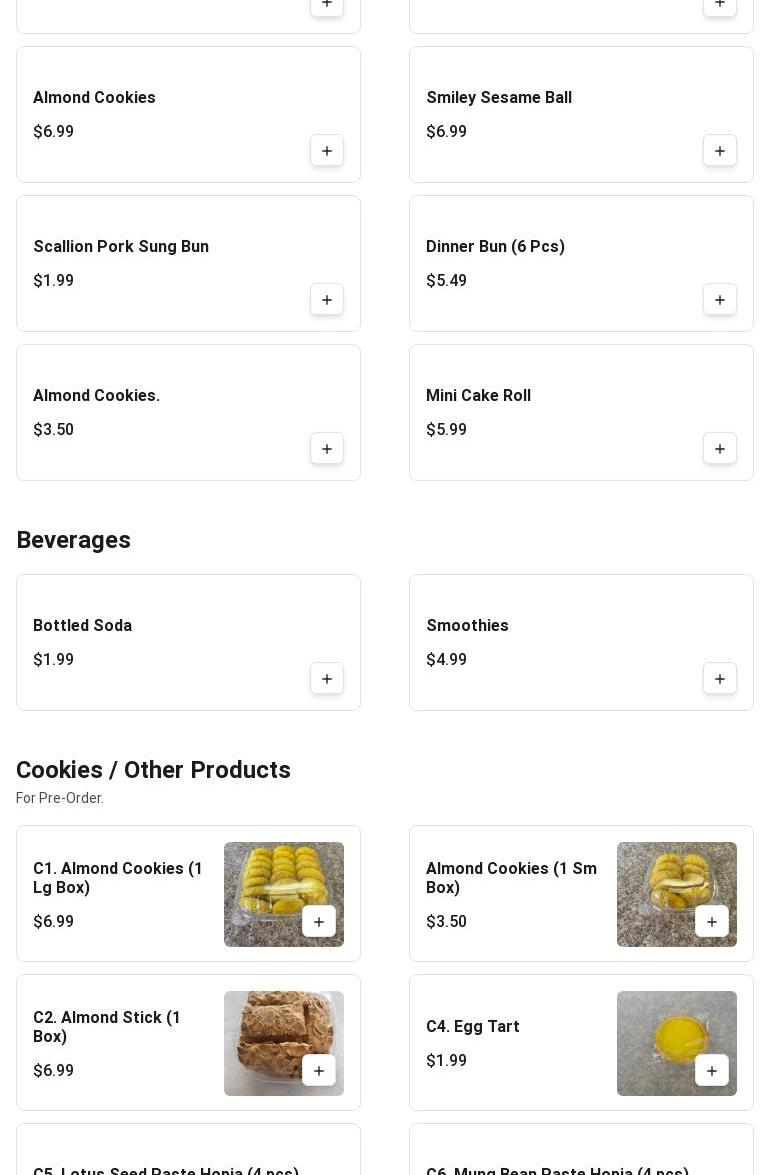Add Smiley Sesame Ball to cart
Image resolution: width=770 pixels, height=1175 pixels.
720,151
